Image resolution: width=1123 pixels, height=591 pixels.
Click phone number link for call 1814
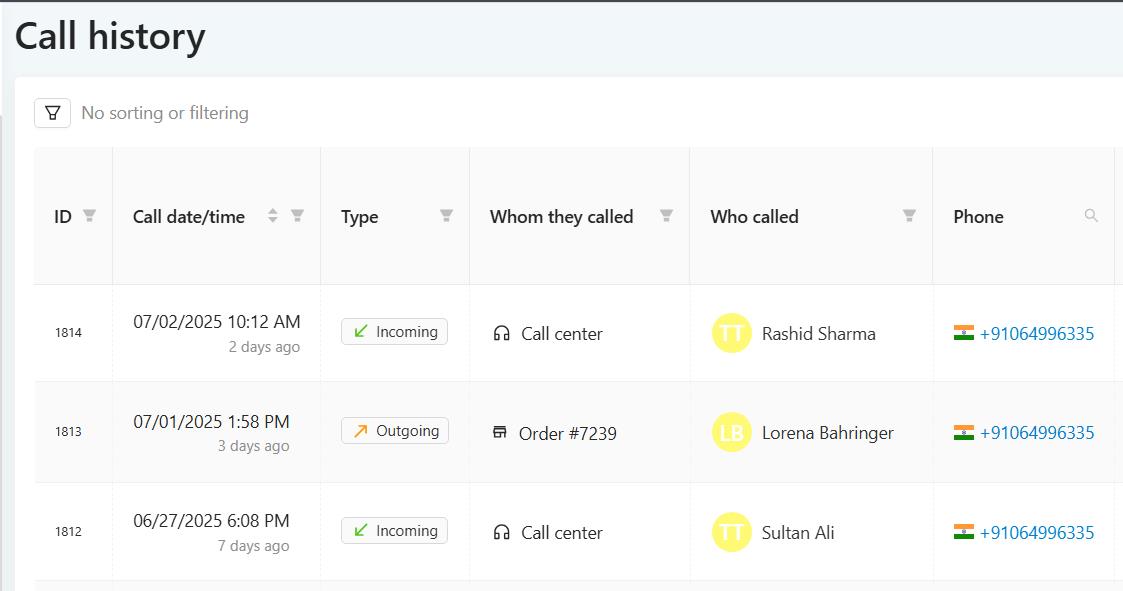(1036, 334)
